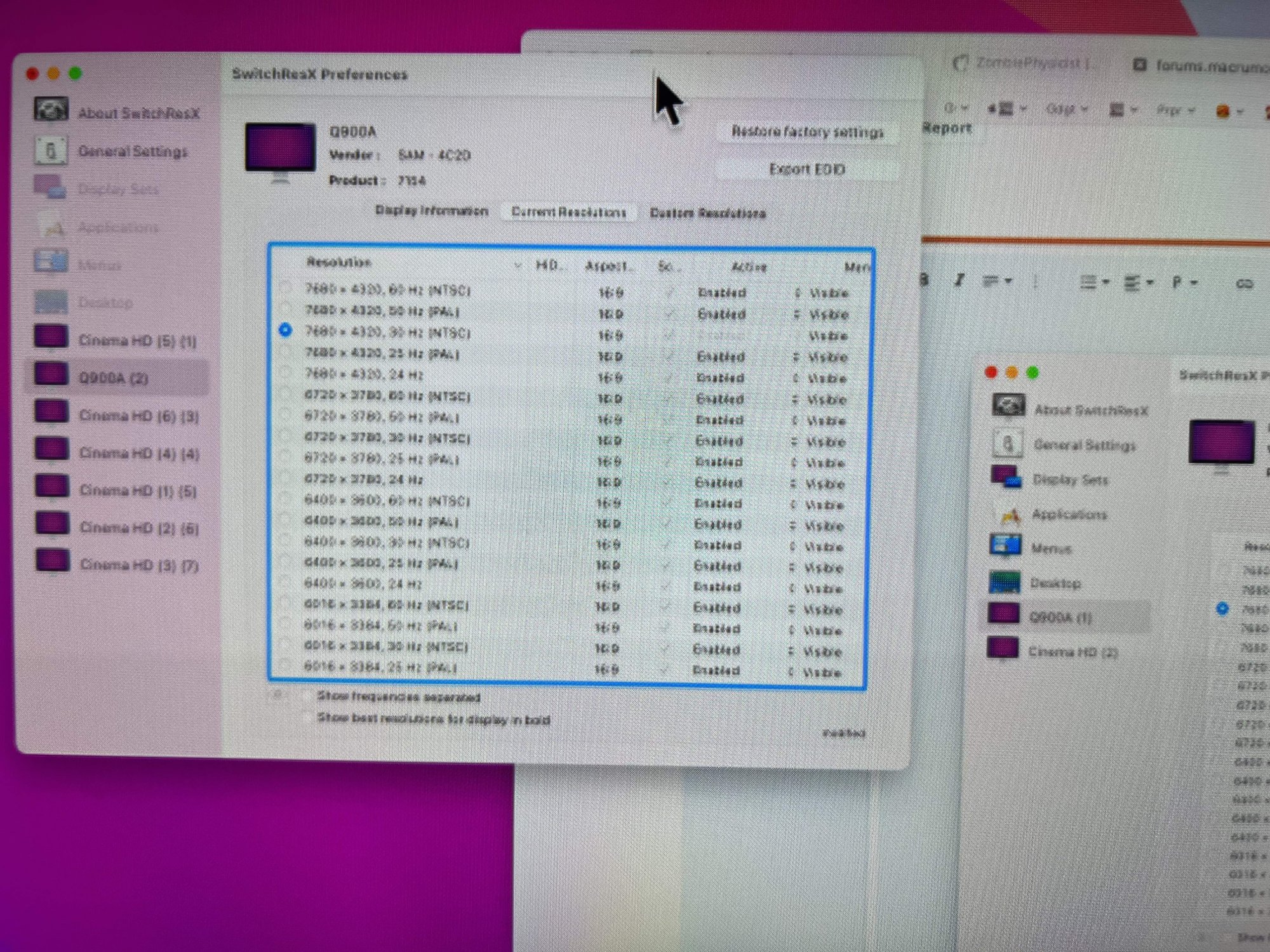Click Restore factory settings button
The height and width of the screenshot is (952, 1270).
807,131
